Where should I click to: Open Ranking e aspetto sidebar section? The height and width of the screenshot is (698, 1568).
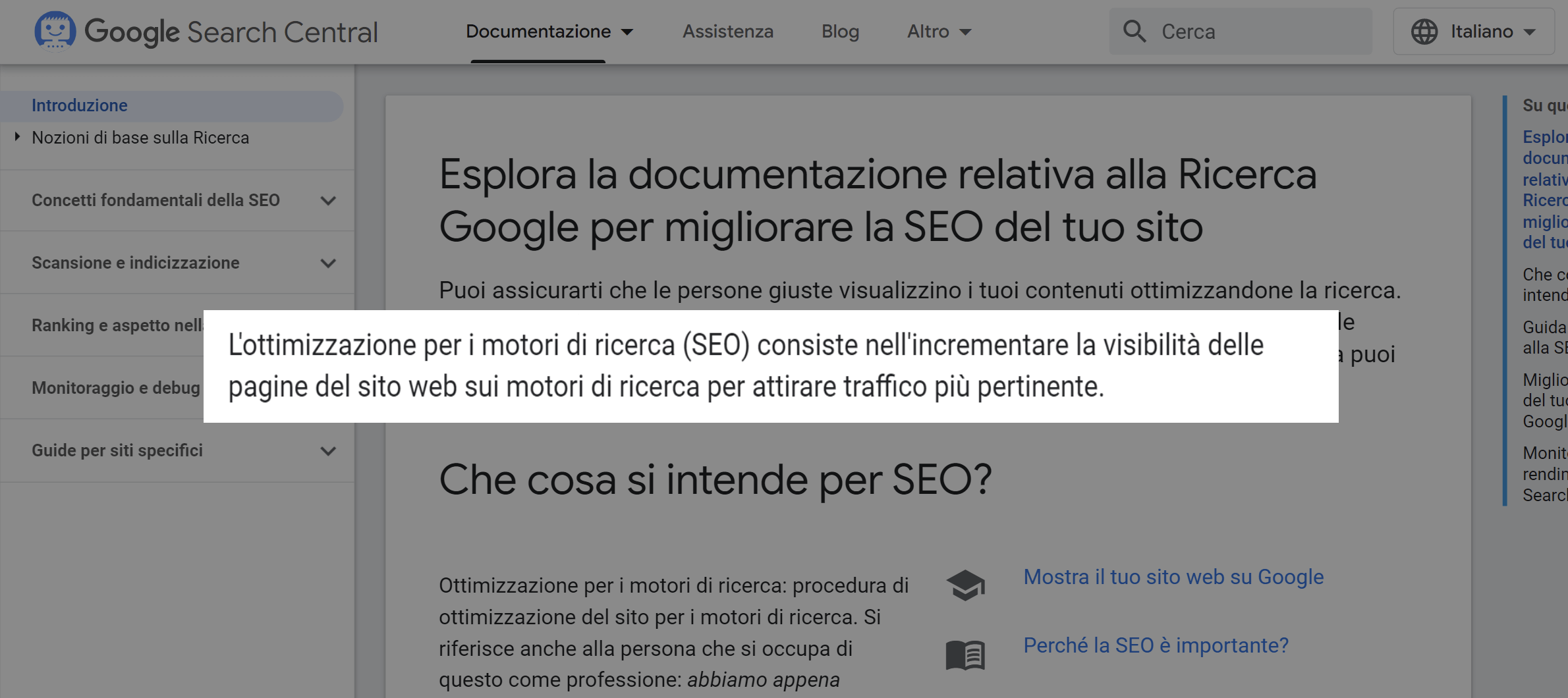[x=118, y=325]
